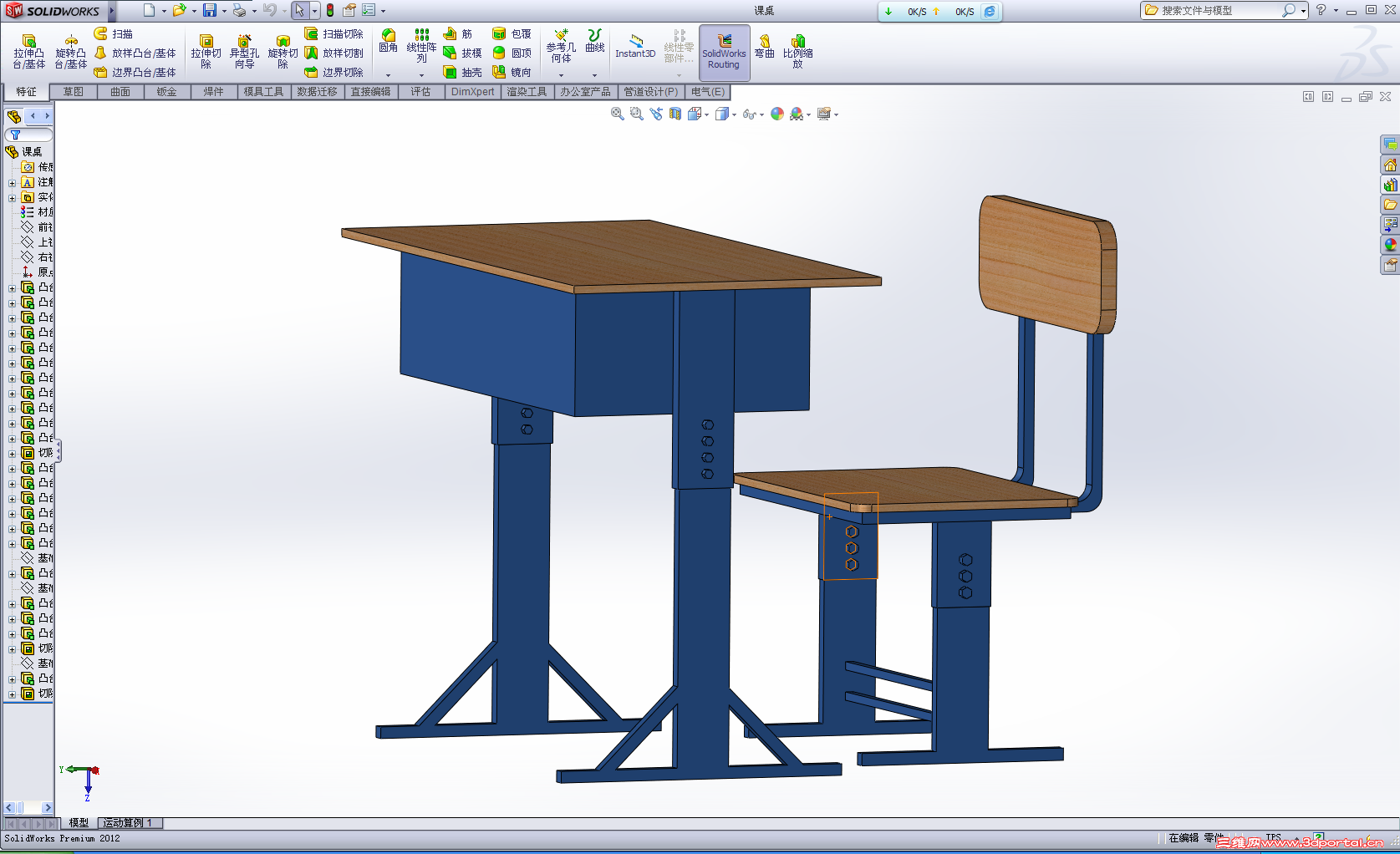Switch to the 钣金 (Sheet Metal) tab
1400x854 pixels.
point(166,92)
